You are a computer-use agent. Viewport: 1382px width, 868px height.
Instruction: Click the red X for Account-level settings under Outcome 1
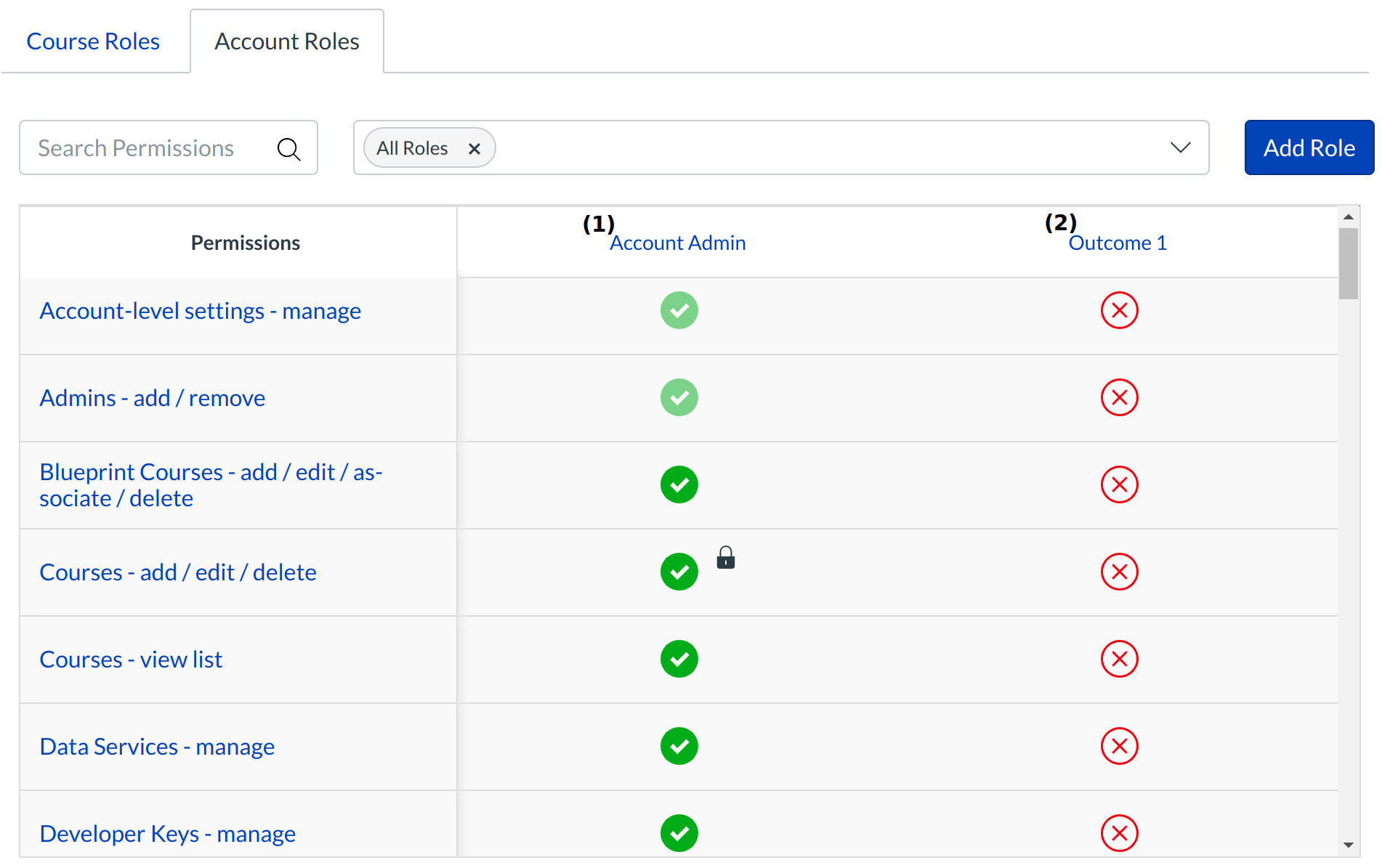[1119, 310]
